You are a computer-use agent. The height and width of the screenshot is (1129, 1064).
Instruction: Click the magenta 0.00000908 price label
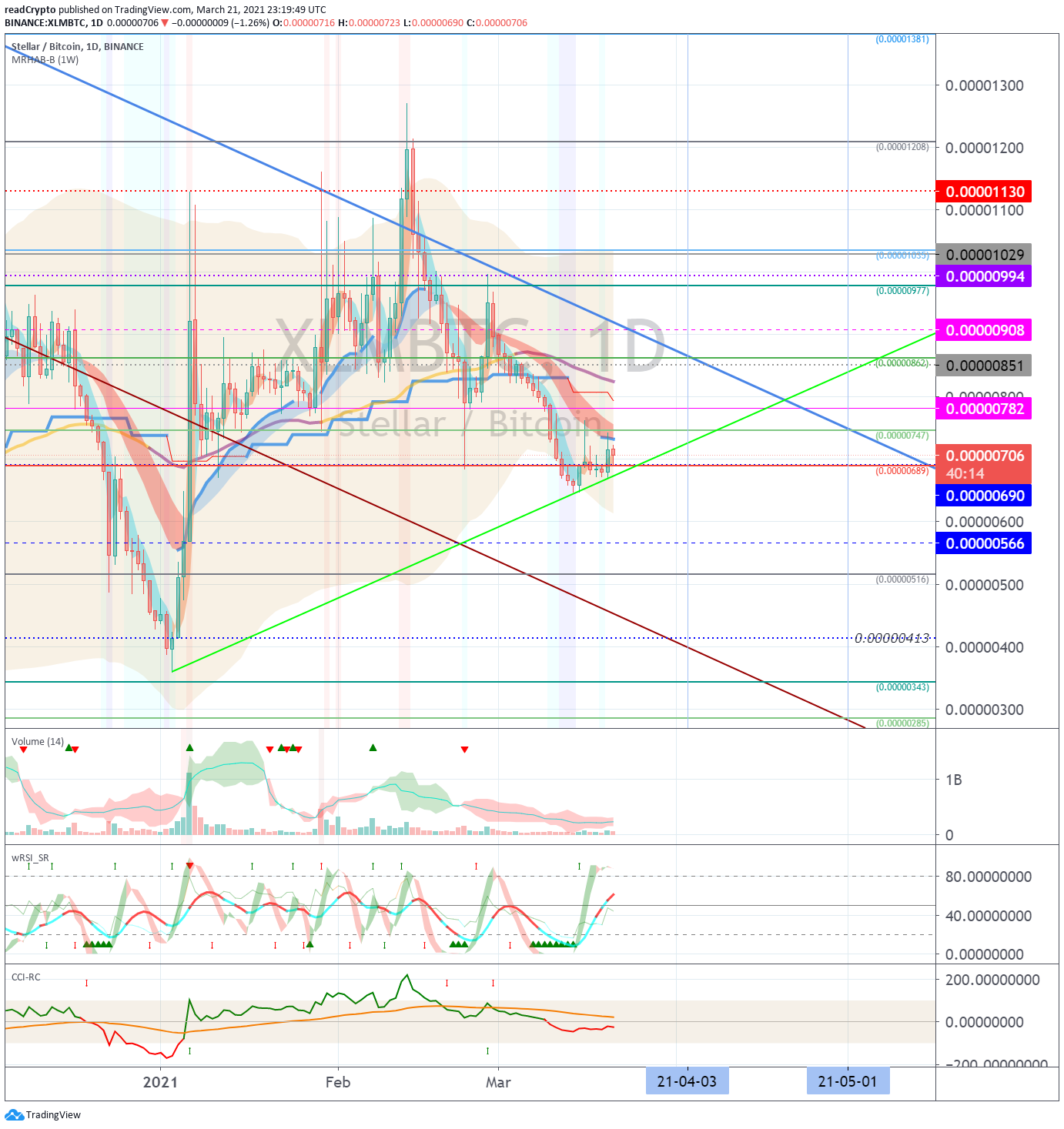click(x=983, y=330)
